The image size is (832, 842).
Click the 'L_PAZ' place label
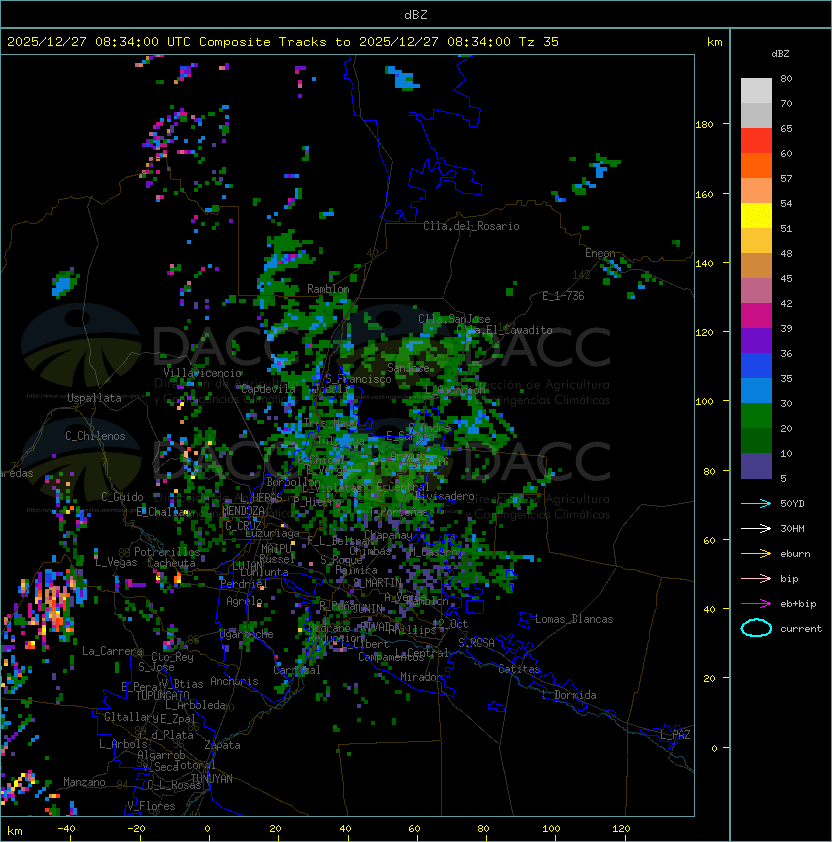(x=675, y=735)
